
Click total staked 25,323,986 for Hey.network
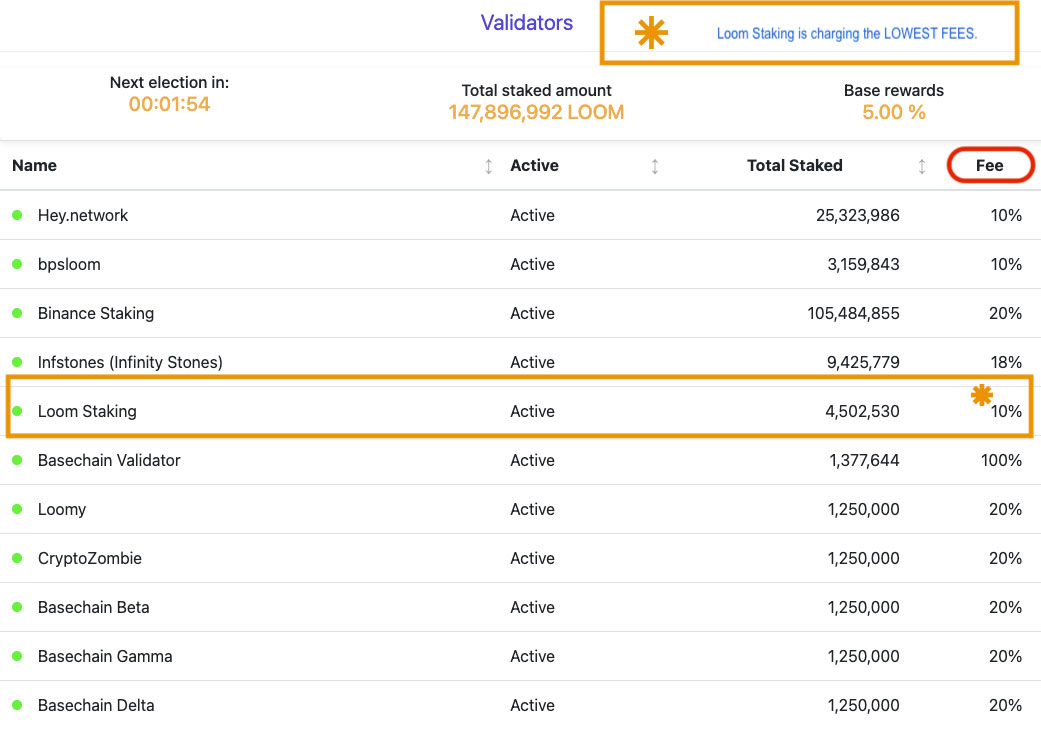pos(858,216)
